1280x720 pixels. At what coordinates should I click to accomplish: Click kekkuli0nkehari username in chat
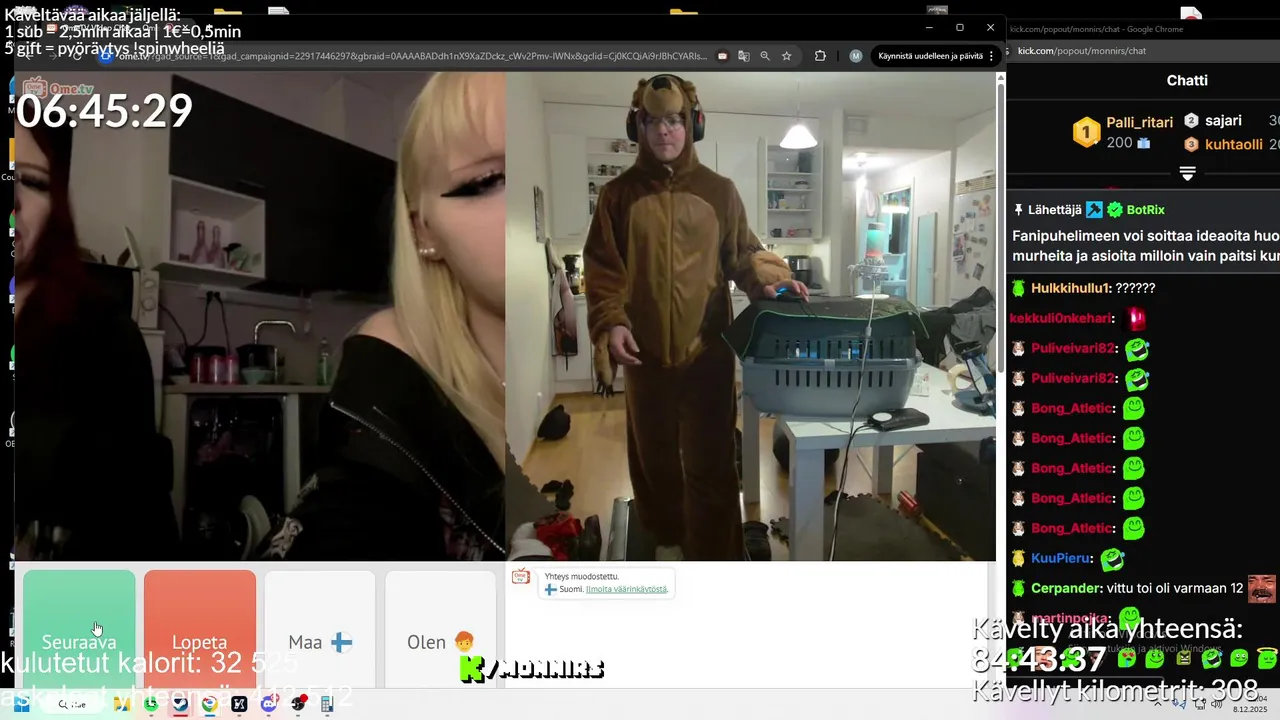point(1061,318)
